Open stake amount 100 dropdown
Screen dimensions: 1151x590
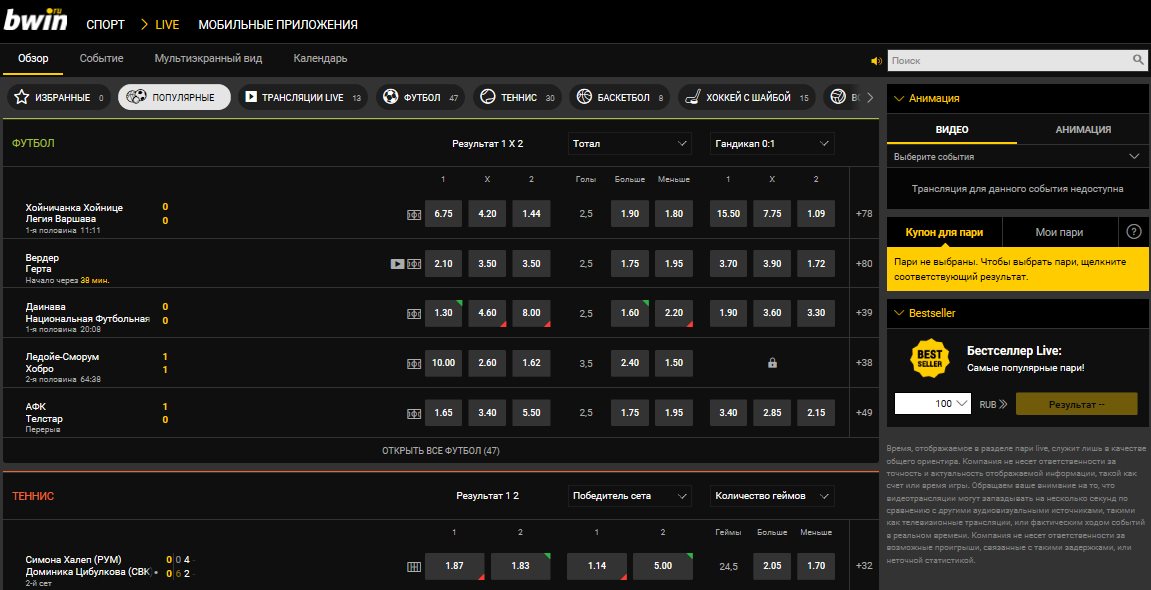pos(933,404)
